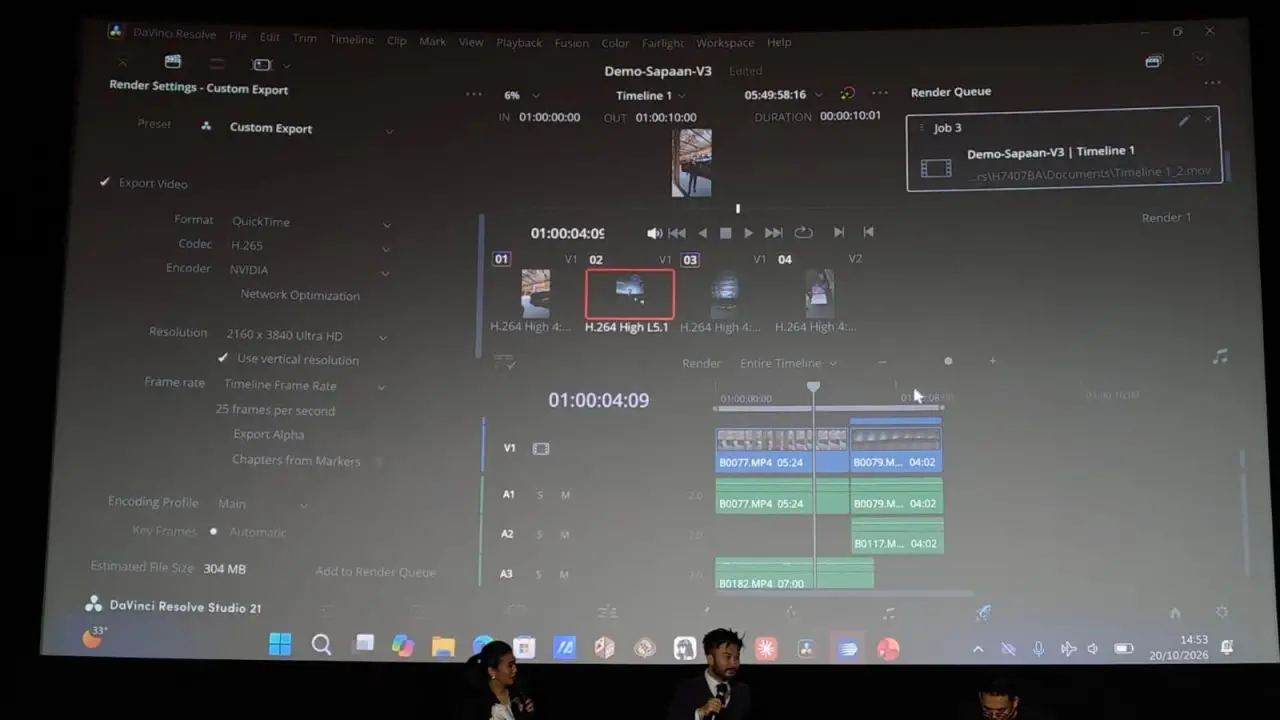Play the timeline in reverse
This screenshot has height=720, width=1280.
click(x=702, y=233)
